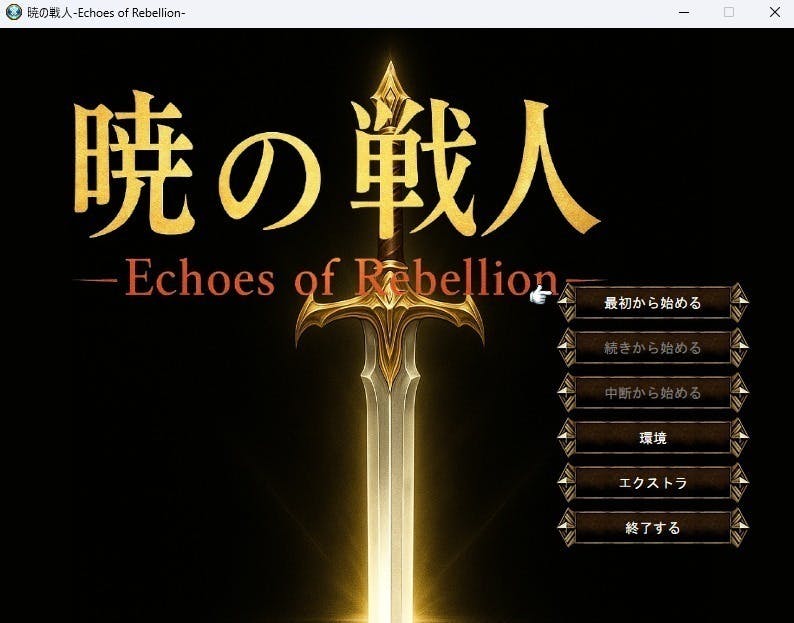The height and width of the screenshot is (623, 794).
Task: Click the app icon in the title bar
Action: (13, 13)
